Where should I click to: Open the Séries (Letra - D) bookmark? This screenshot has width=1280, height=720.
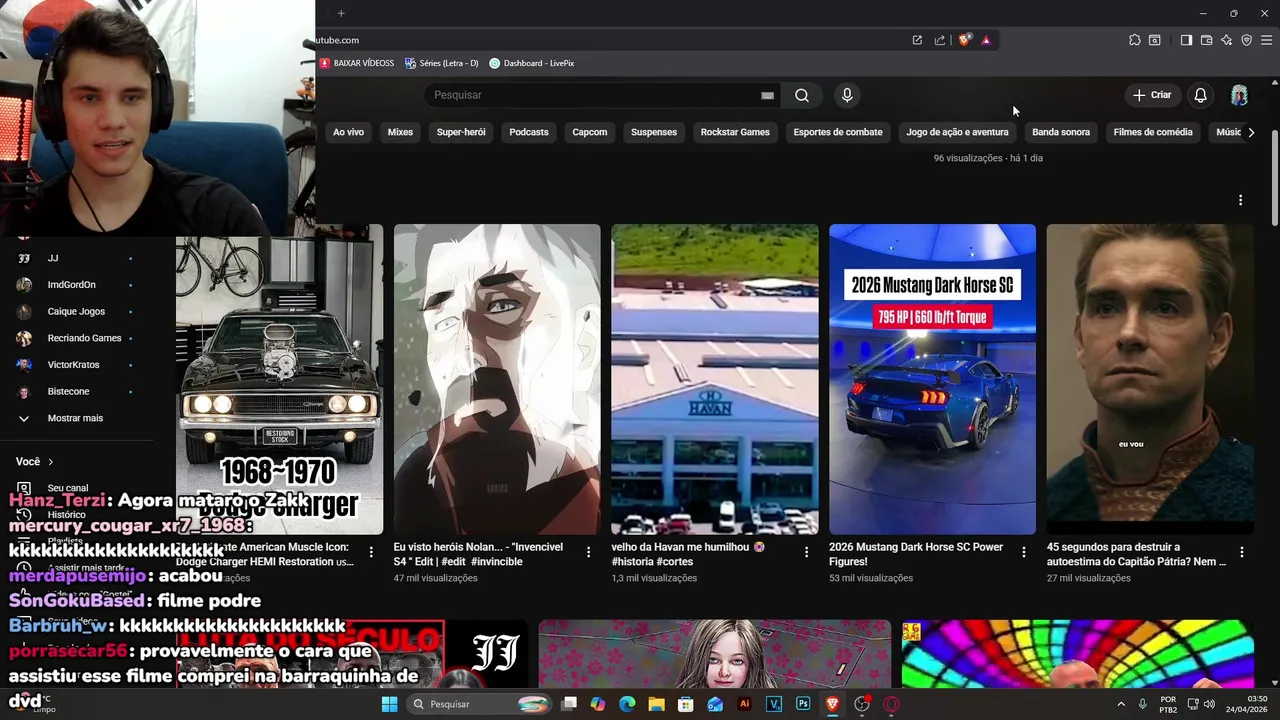click(442, 63)
